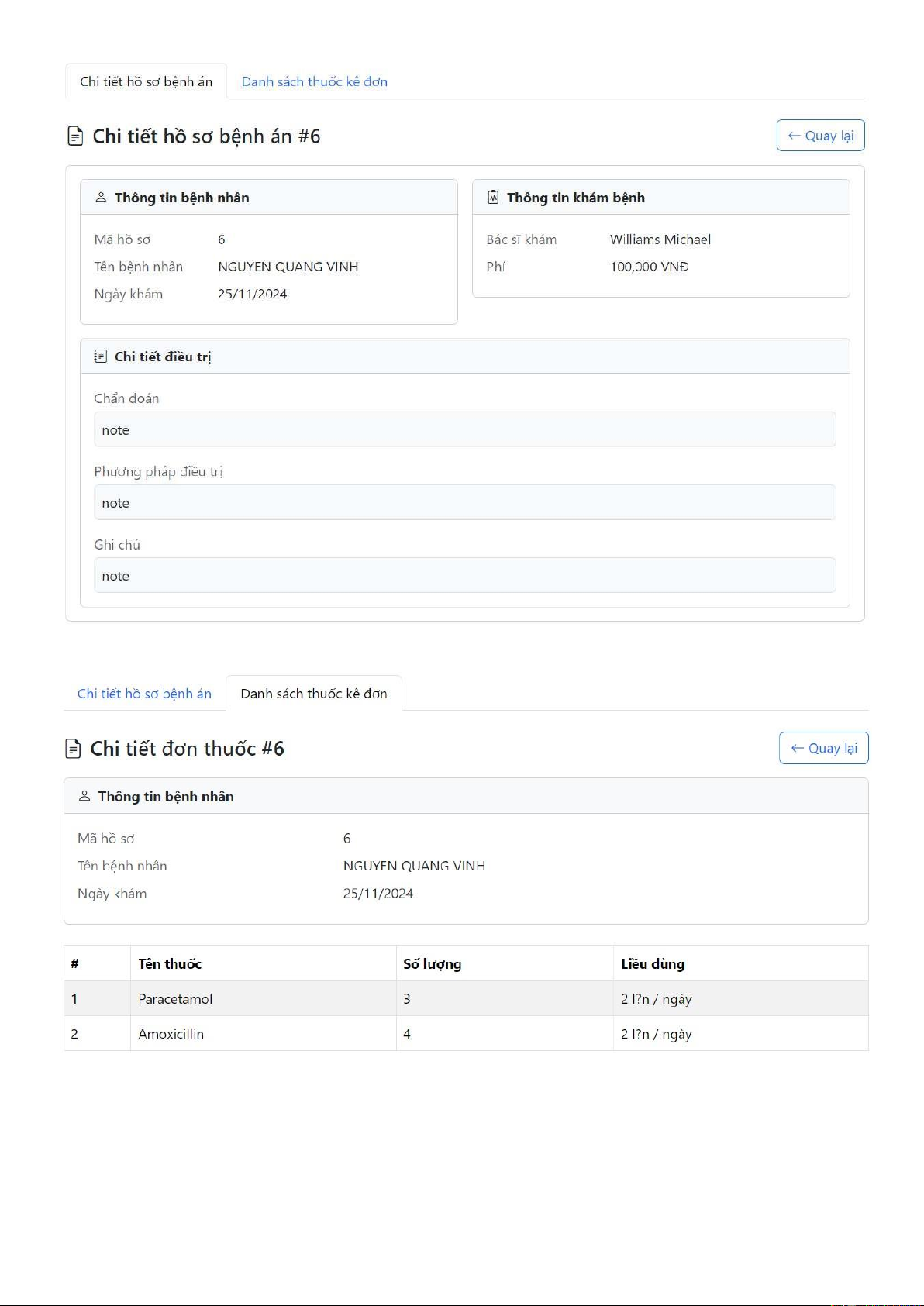
Task: Select the Paracetamol row in medicine table
Action: click(466, 998)
